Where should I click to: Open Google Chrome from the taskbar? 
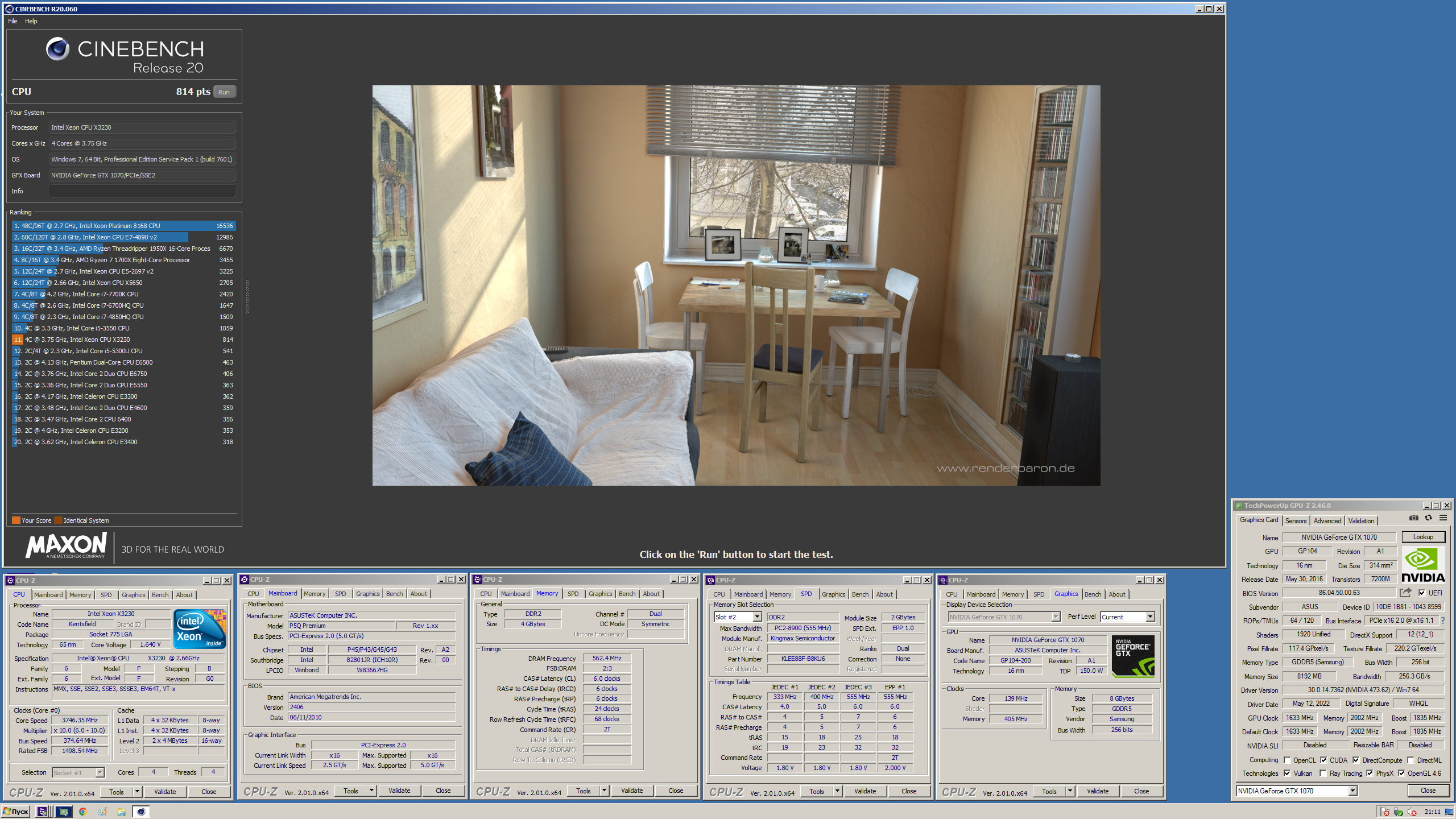pos(83,812)
